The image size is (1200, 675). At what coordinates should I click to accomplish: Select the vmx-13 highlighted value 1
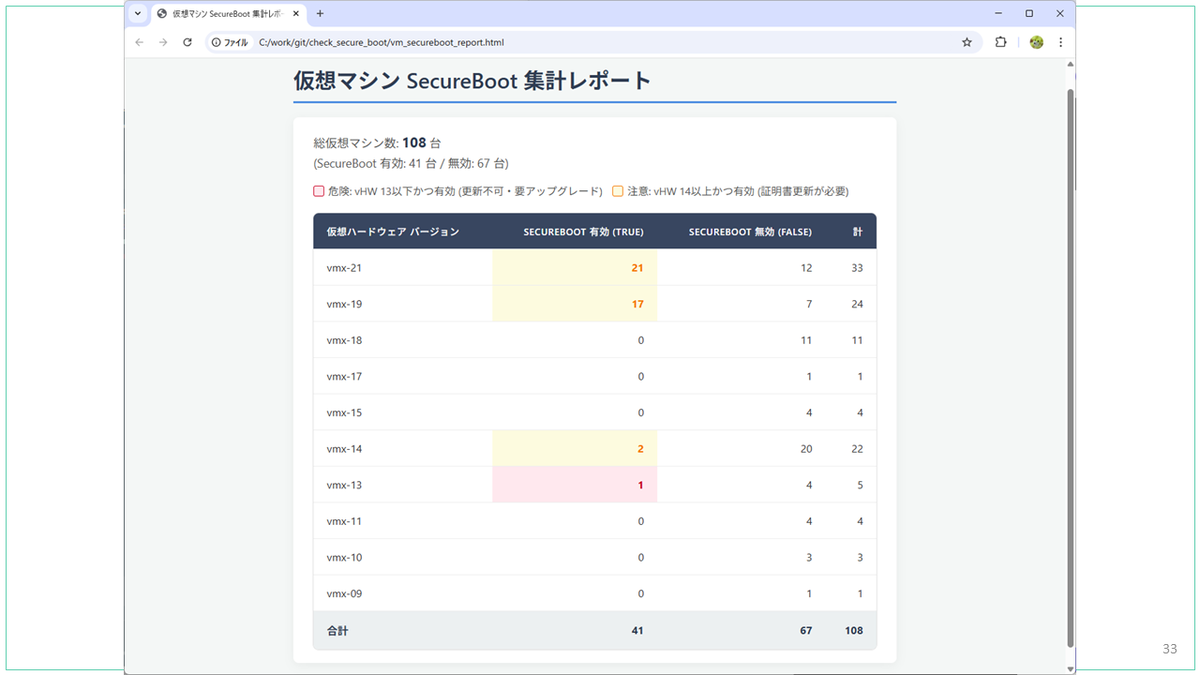[640, 485]
